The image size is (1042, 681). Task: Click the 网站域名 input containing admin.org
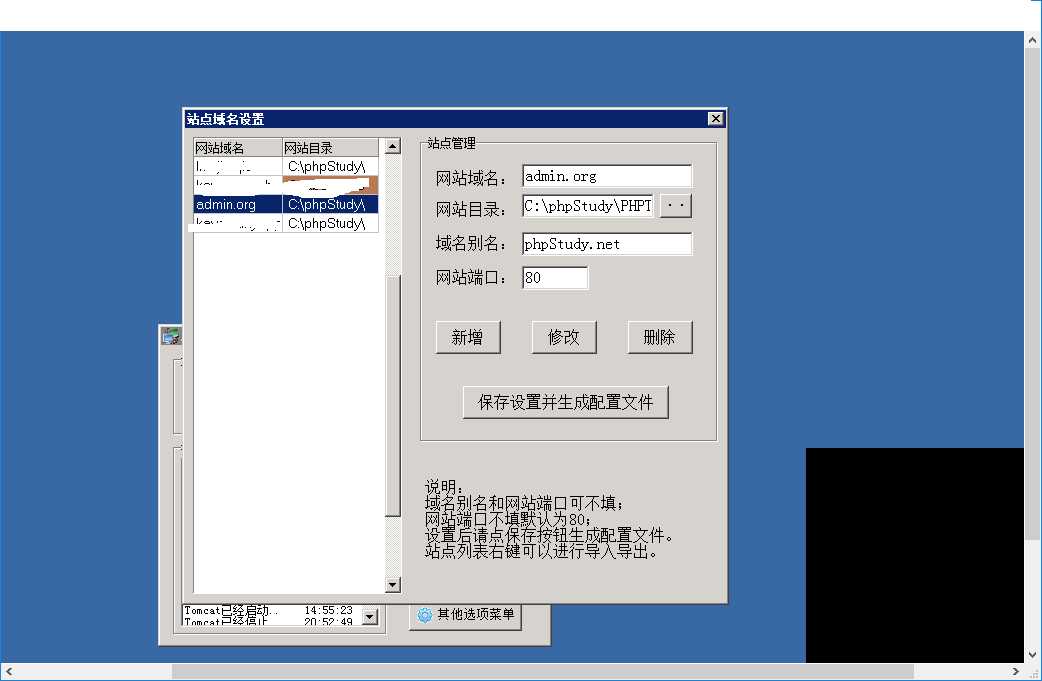pyautogui.click(x=607, y=176)
